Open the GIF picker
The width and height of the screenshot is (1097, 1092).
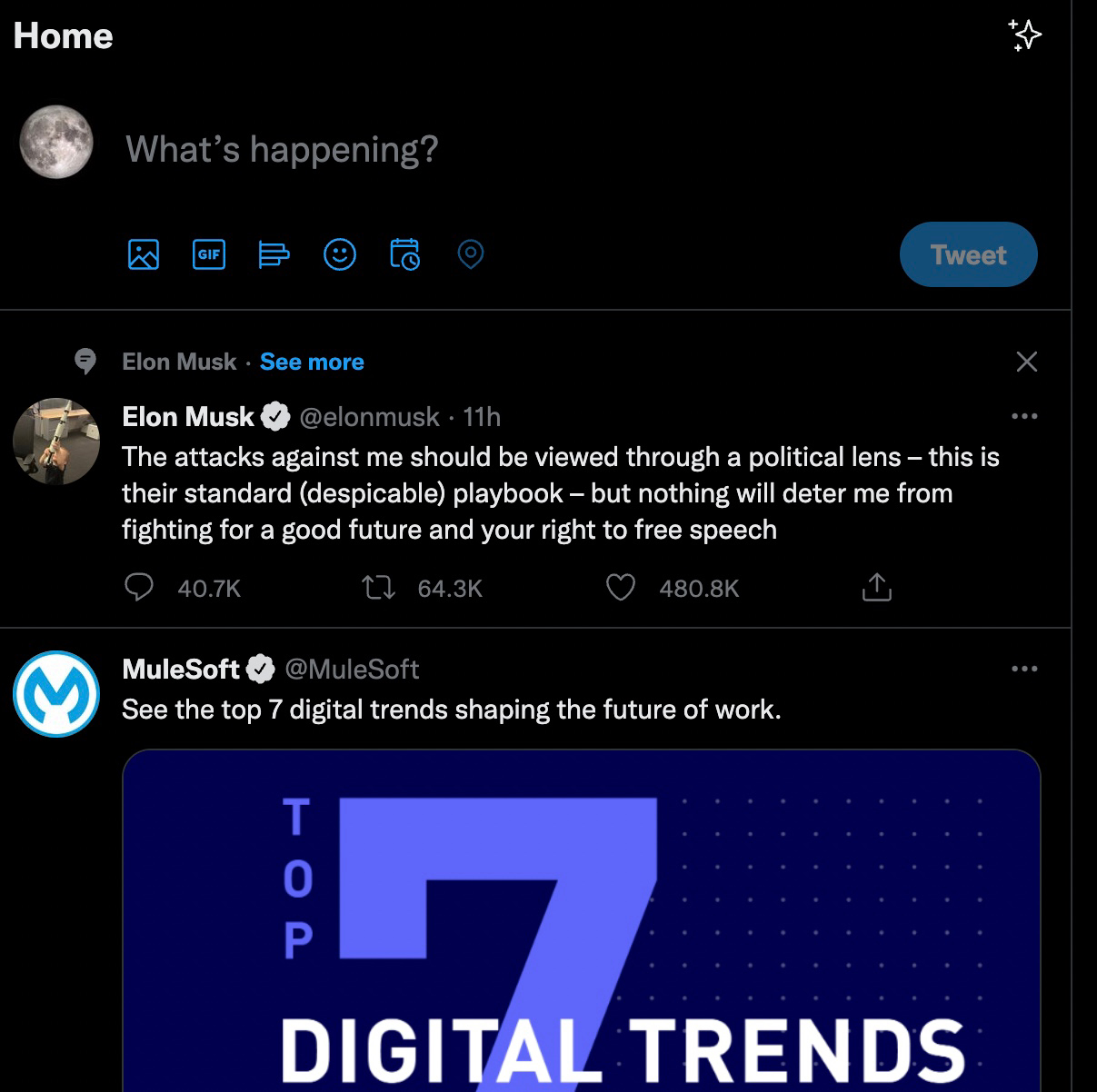click(209, 254)
